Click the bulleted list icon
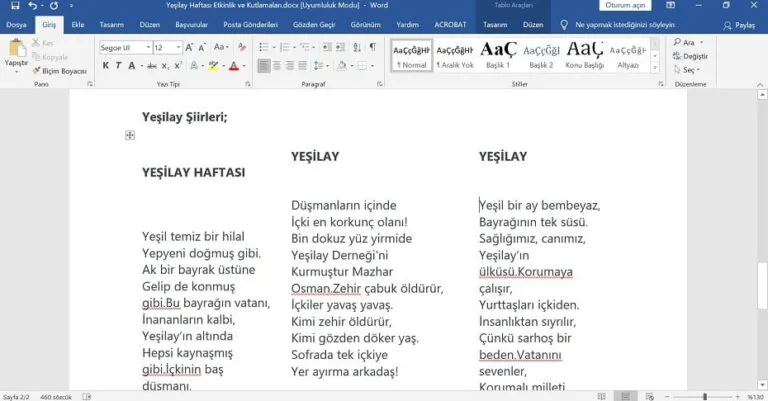 click(x=264, y=47)
